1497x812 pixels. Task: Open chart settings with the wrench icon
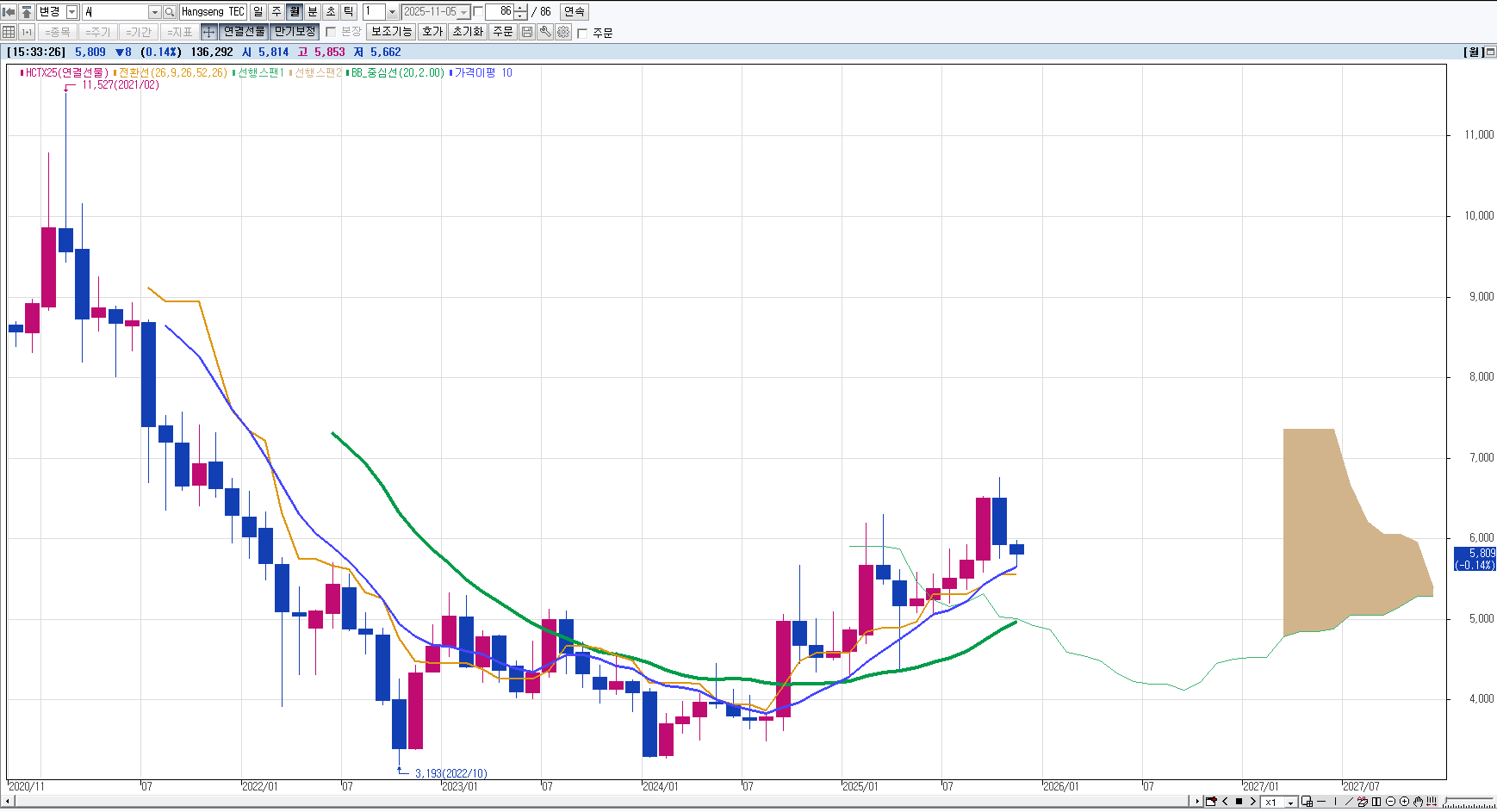545,32
